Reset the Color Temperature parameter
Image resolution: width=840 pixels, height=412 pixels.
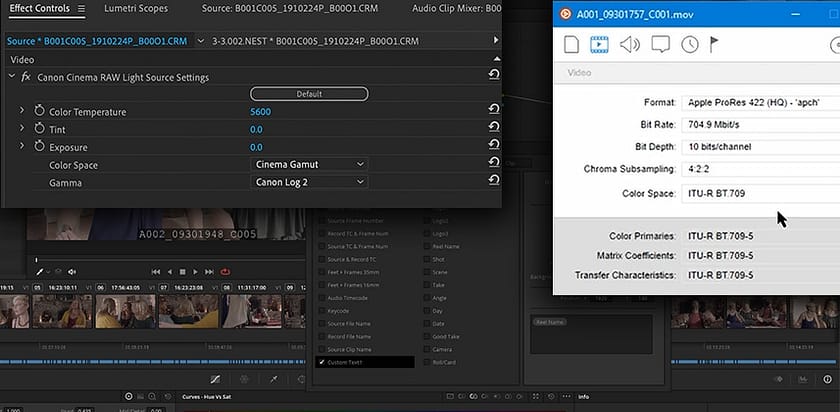(x=494, y=109)
